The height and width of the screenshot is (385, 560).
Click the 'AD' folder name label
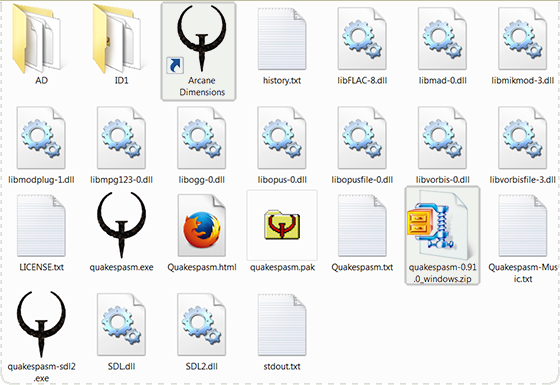pyautogui.click(x=41, y=80)
